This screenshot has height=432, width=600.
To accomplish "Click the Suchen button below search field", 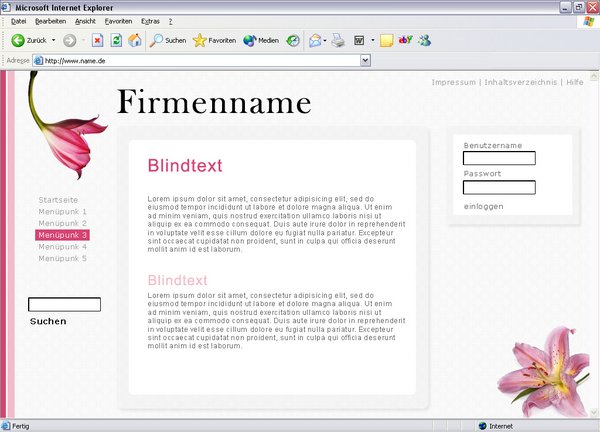I will tap(48, 321).
